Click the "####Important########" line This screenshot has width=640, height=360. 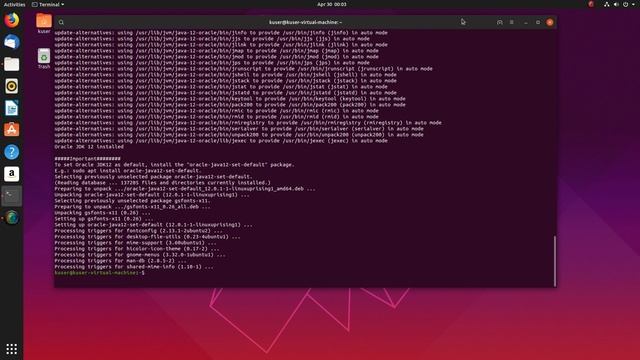(x=87, y=158)
